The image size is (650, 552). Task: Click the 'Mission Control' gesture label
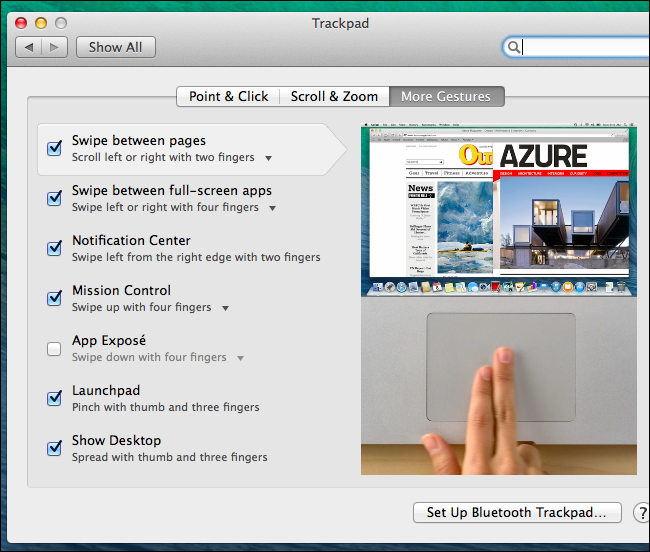coord(121,291)
